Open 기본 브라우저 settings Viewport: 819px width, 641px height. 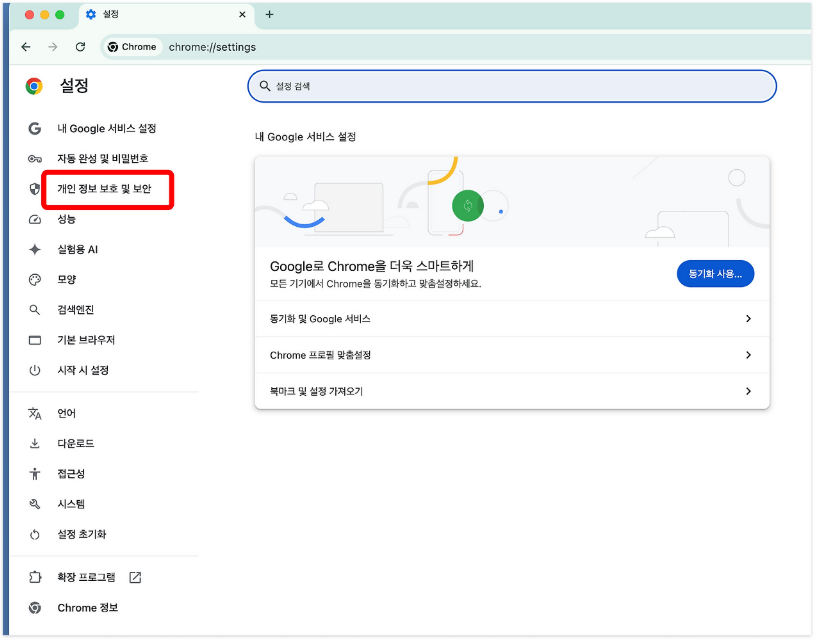86,341
